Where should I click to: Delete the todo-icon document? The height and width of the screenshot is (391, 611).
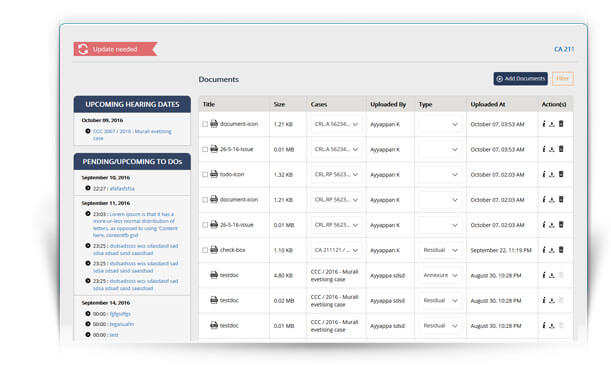pos(561,174)
